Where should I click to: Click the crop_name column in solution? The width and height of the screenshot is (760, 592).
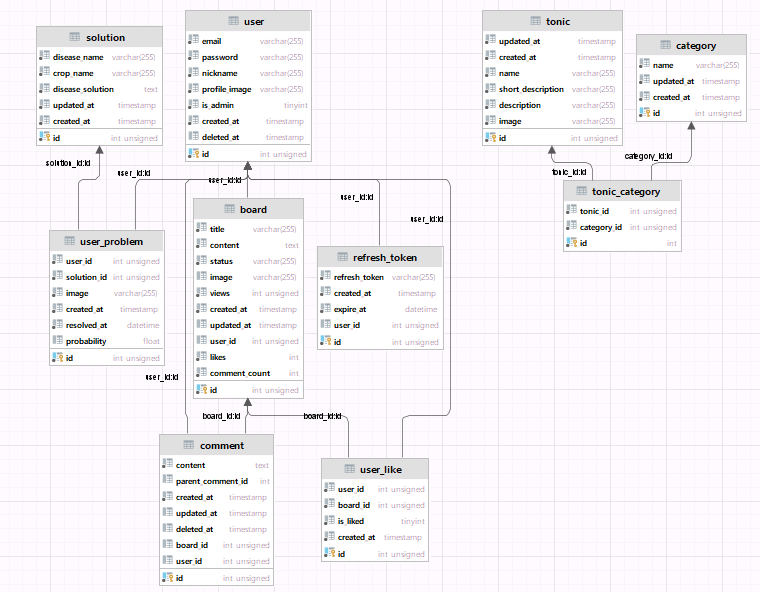point(99,73)
